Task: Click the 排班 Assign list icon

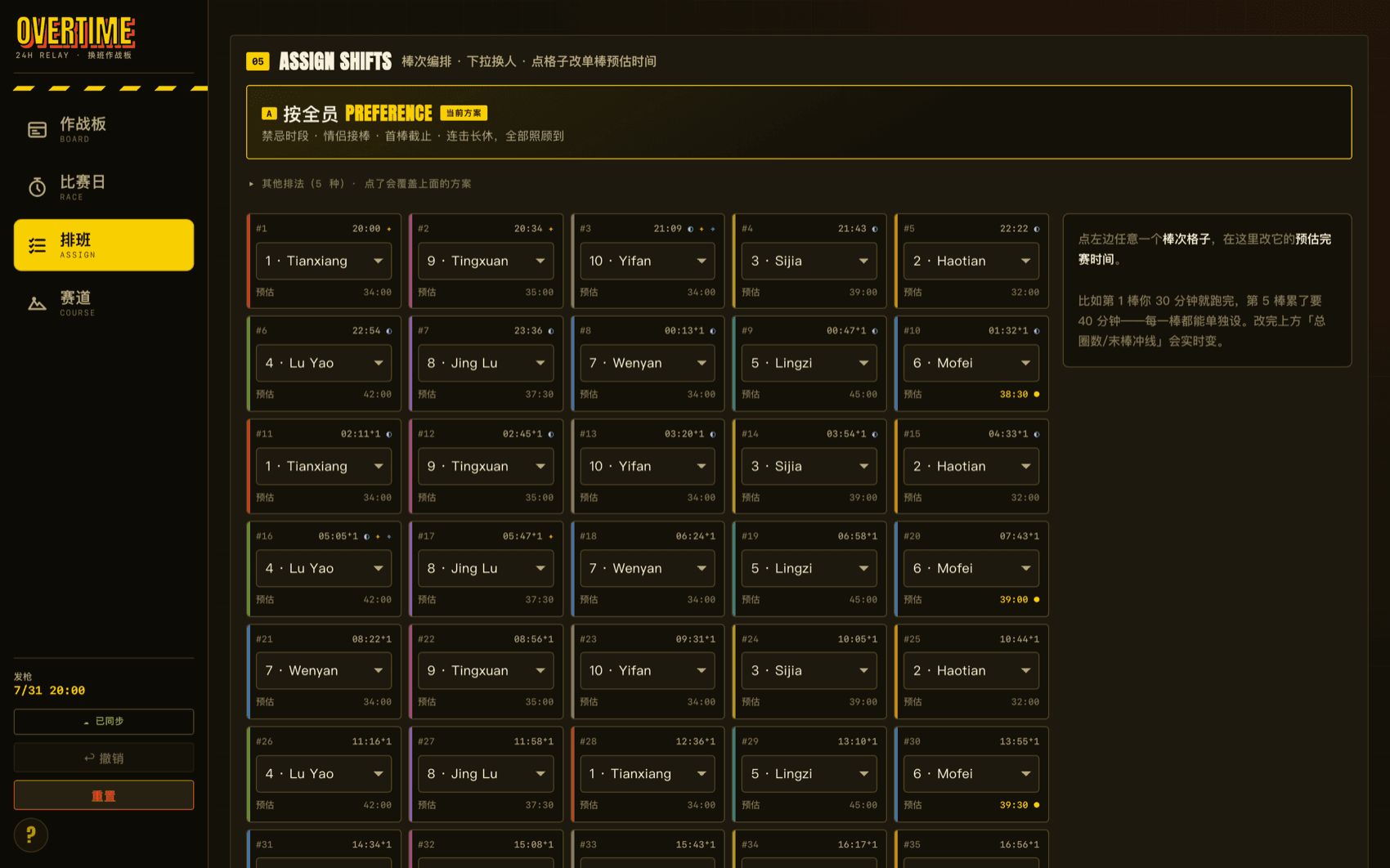Action: [x=37, y=245]
